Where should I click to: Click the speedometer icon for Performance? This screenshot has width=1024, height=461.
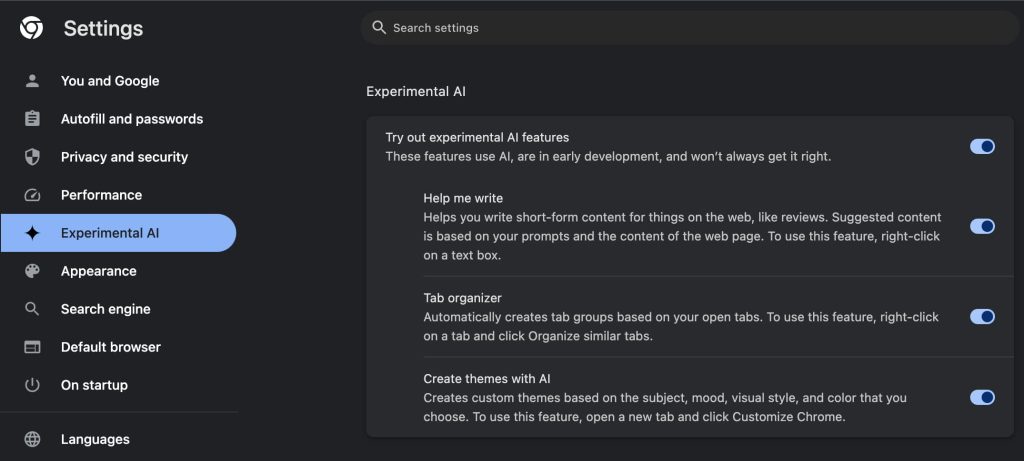click(32, 195)
